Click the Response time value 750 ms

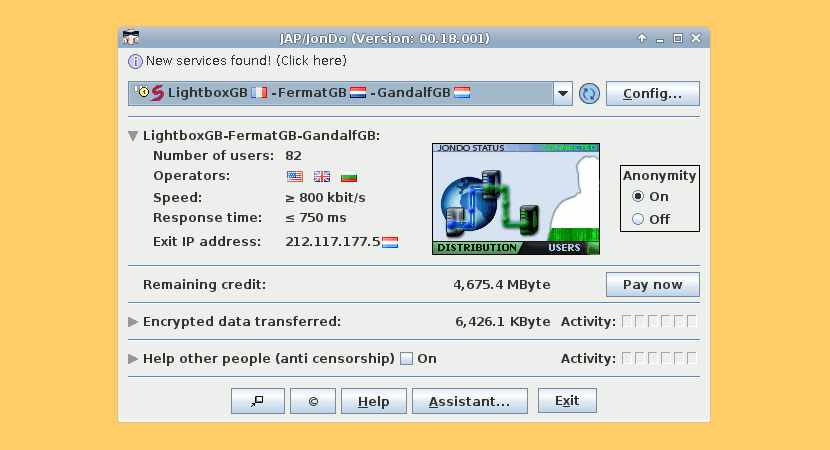click(316, 218)
